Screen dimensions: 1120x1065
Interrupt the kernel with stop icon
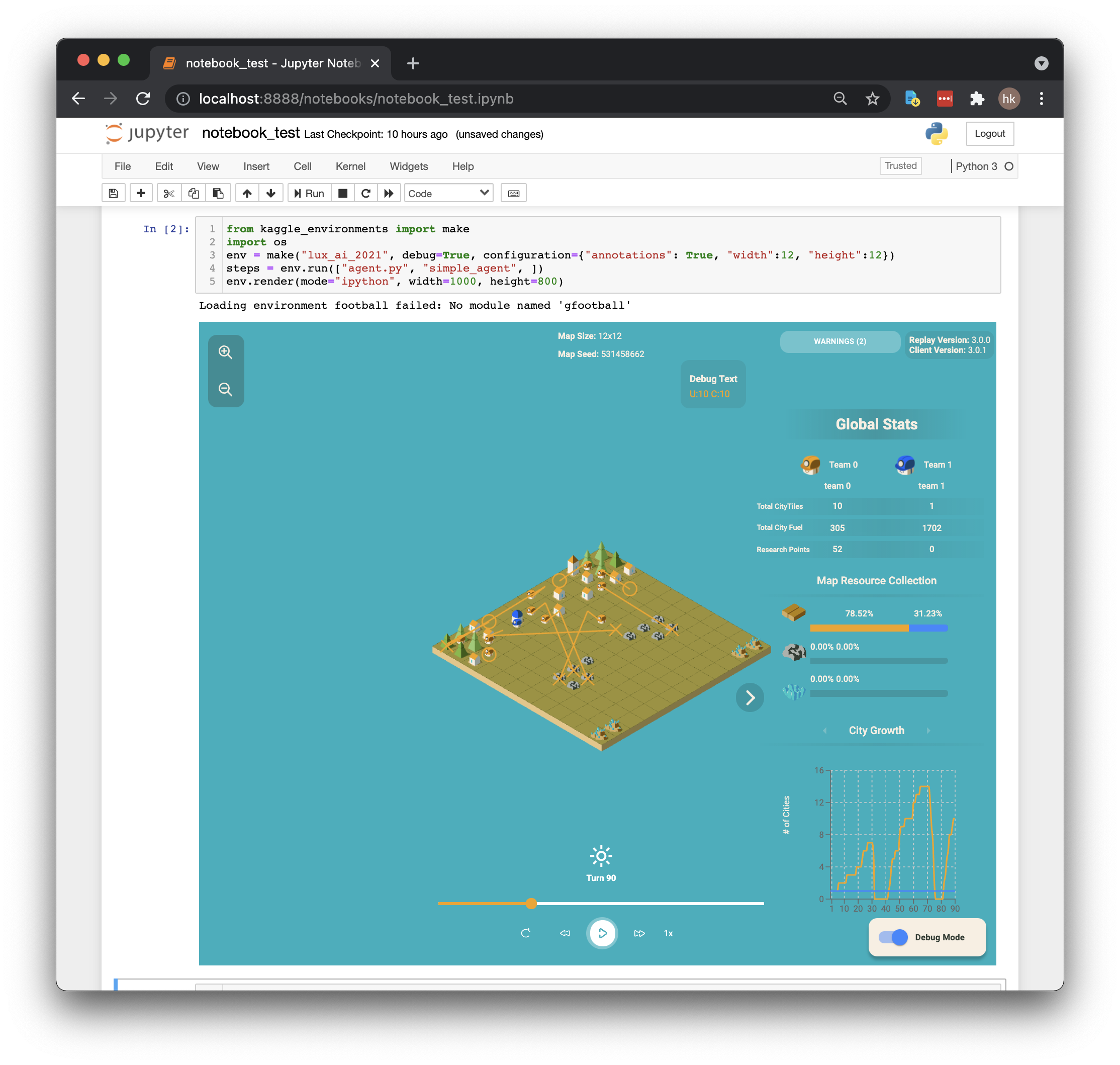pos(342,194)
